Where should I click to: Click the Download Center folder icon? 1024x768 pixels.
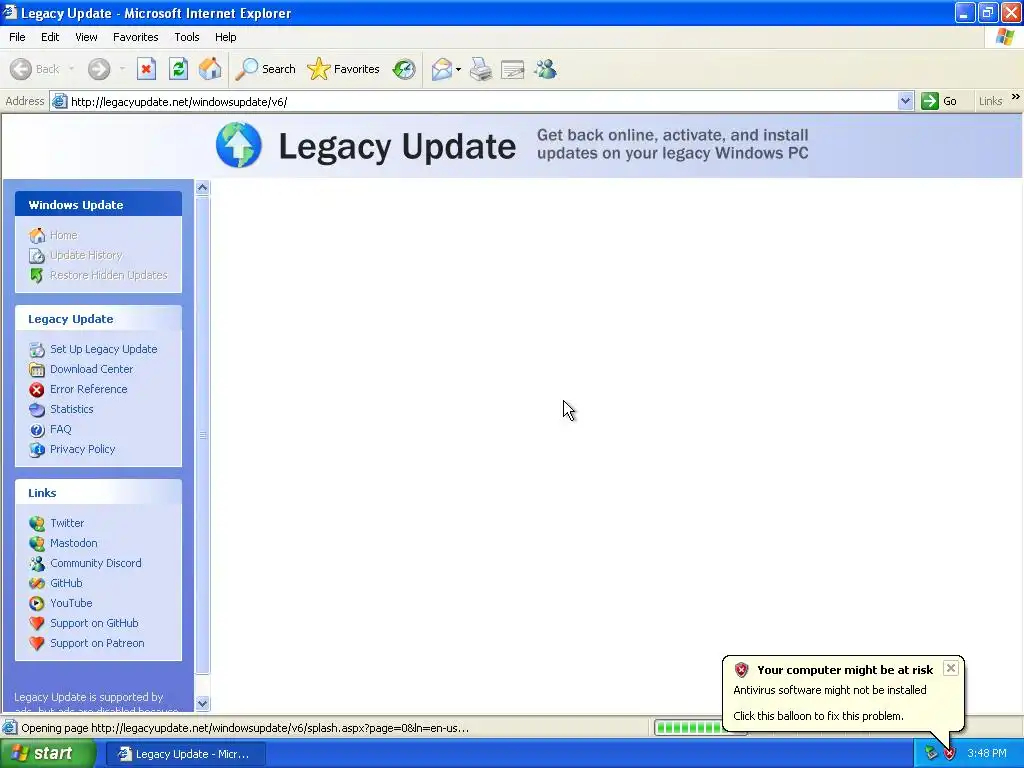37,370
